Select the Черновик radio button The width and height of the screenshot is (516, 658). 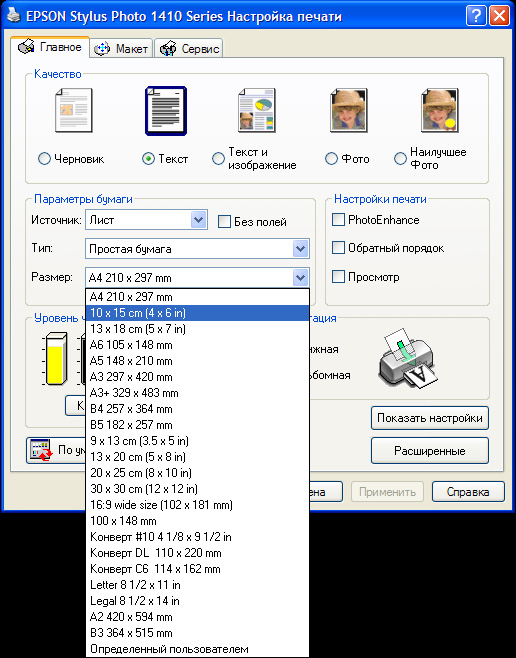point(44,159)
